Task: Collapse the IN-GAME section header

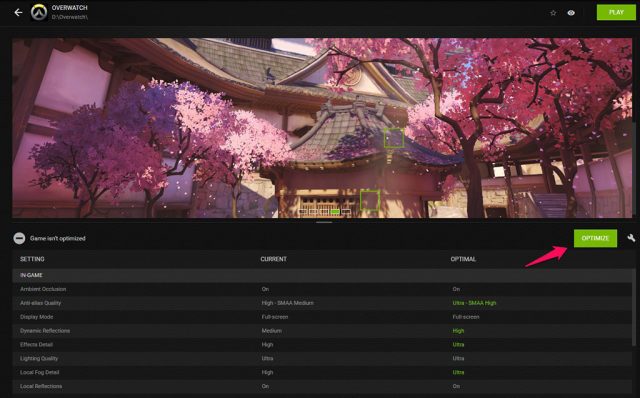Action: (322, 276)
